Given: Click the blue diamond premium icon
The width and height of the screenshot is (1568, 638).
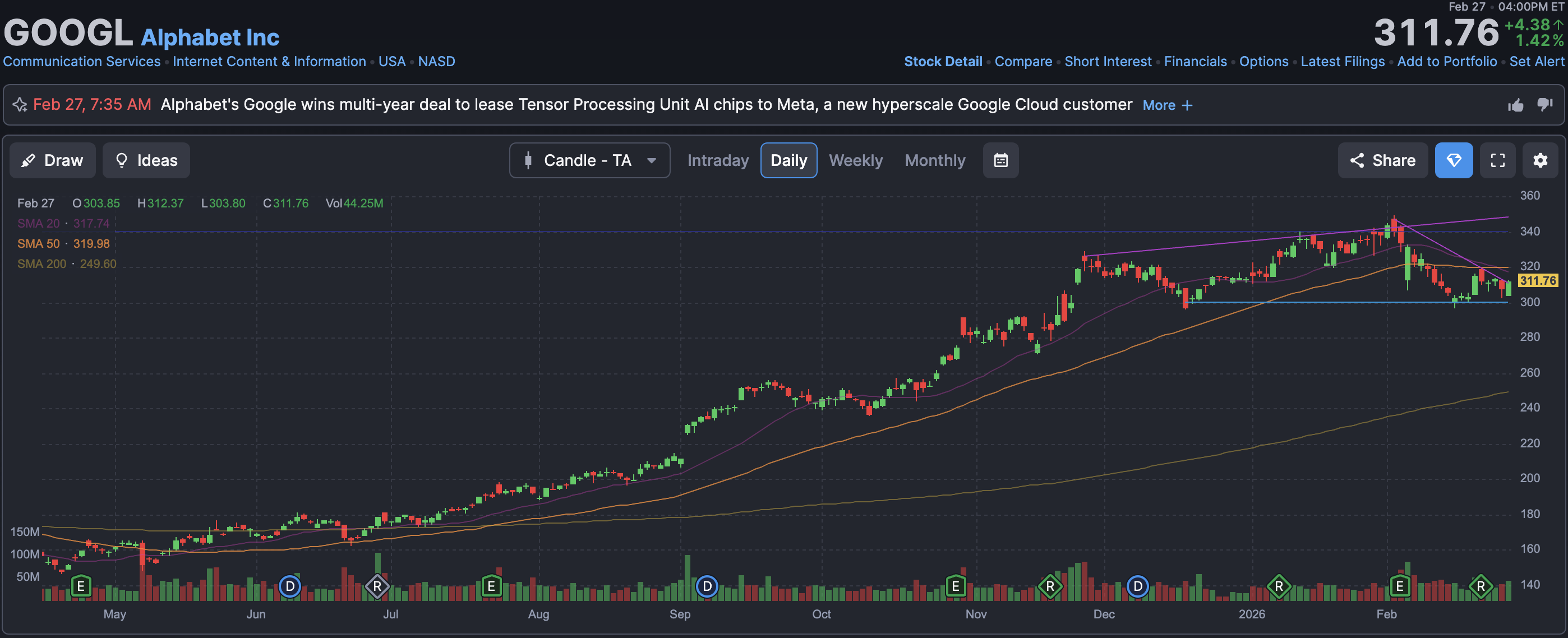Looking at the screenshot, I should (1454, 160).
